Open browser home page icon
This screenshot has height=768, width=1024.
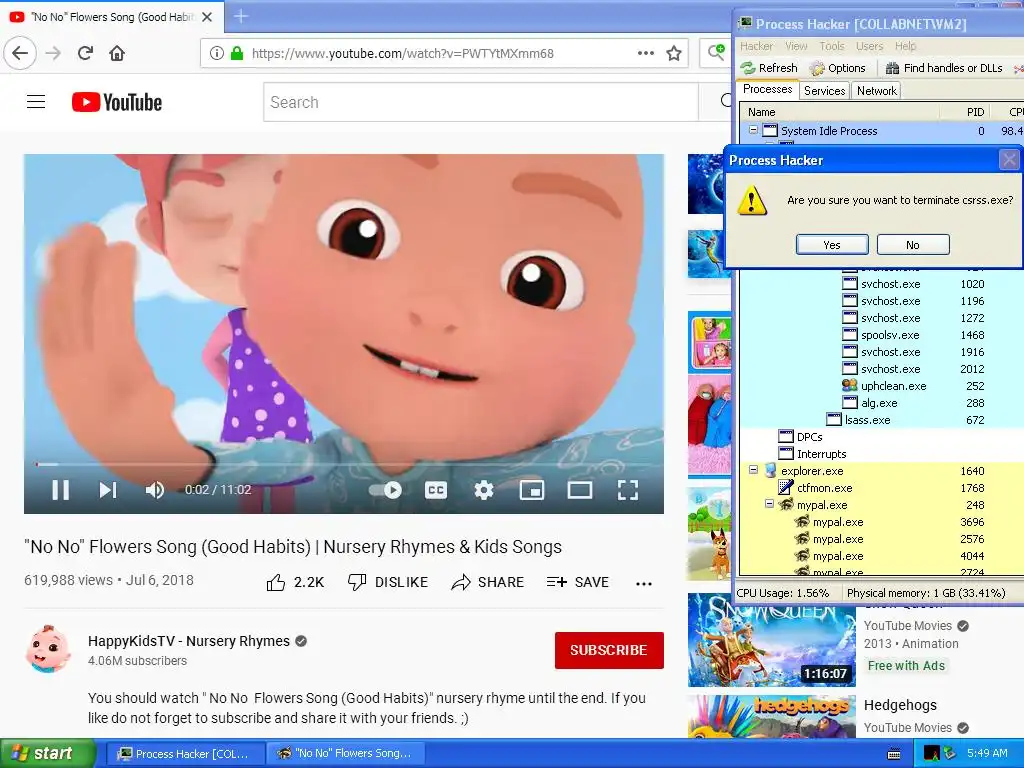point(117,53)
